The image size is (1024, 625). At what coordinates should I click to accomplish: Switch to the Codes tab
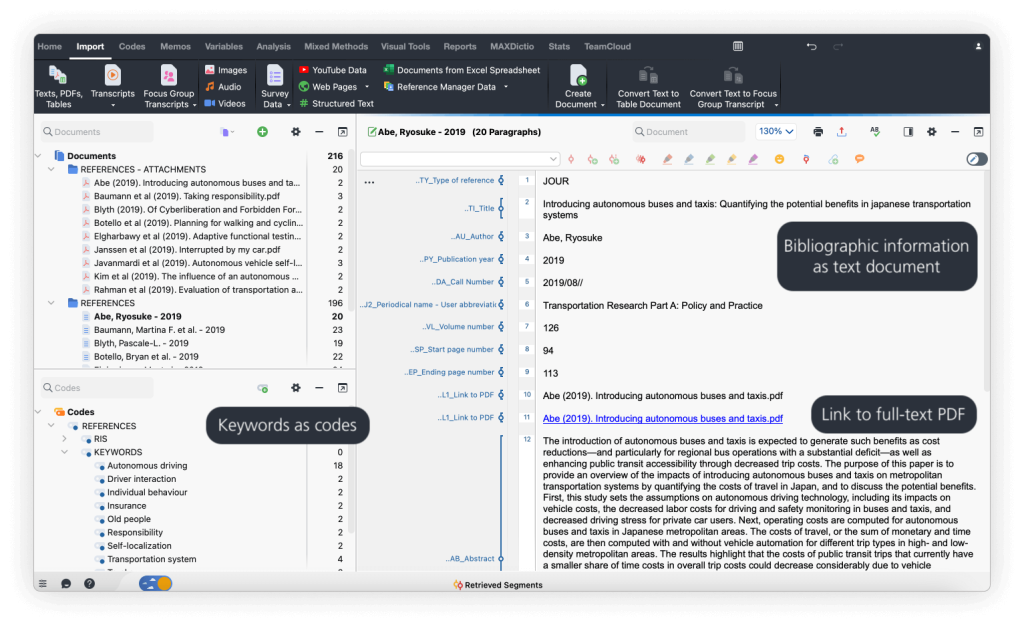[x=132, y=46]
